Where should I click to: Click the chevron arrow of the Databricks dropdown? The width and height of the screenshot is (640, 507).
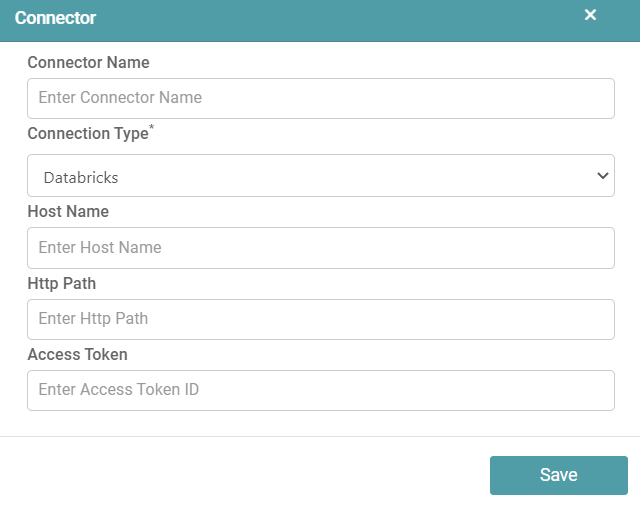(x=602, y=176)
